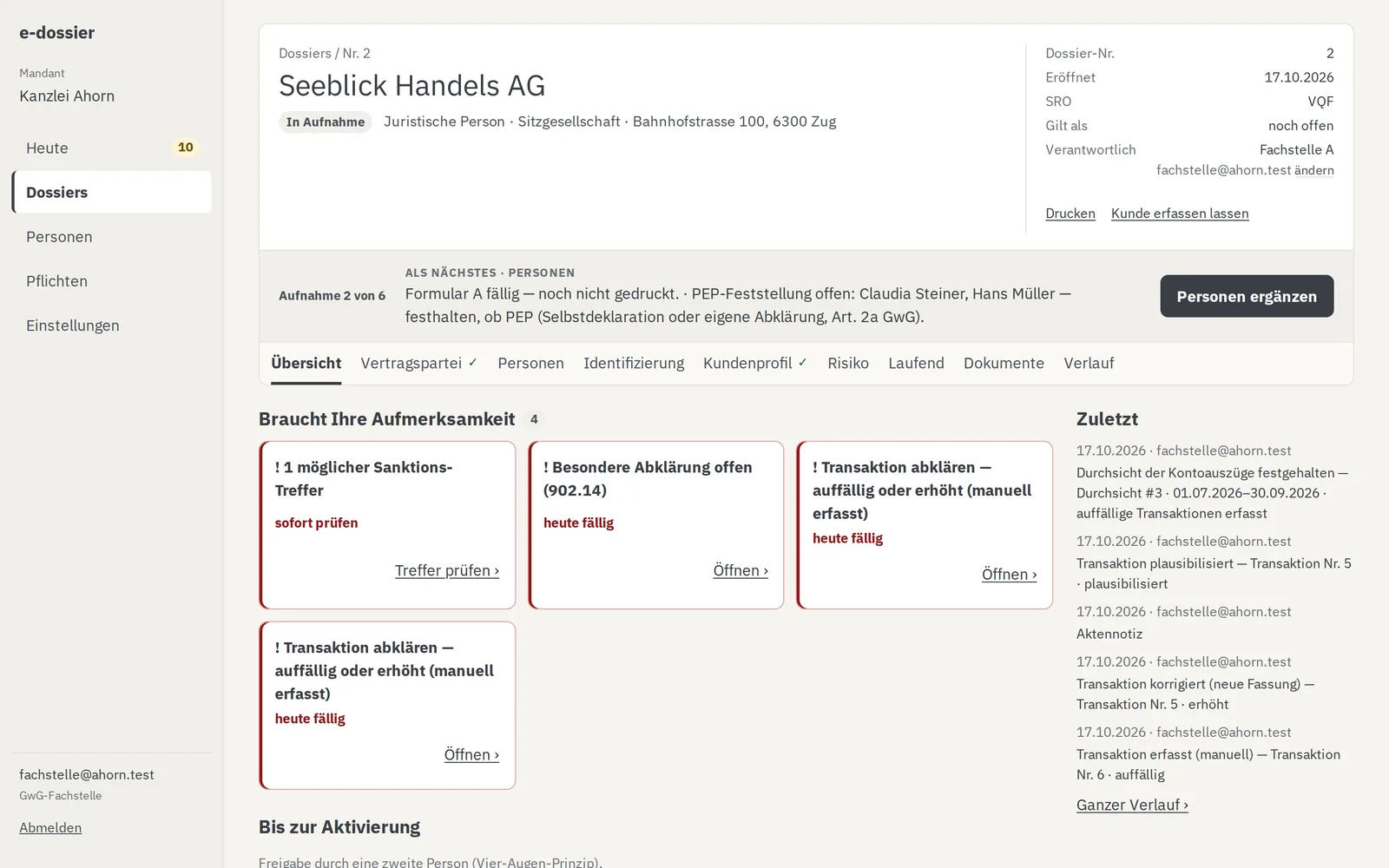
Task: Click the Eröffnet date 17.10.2026
Action: point(1299,76)
